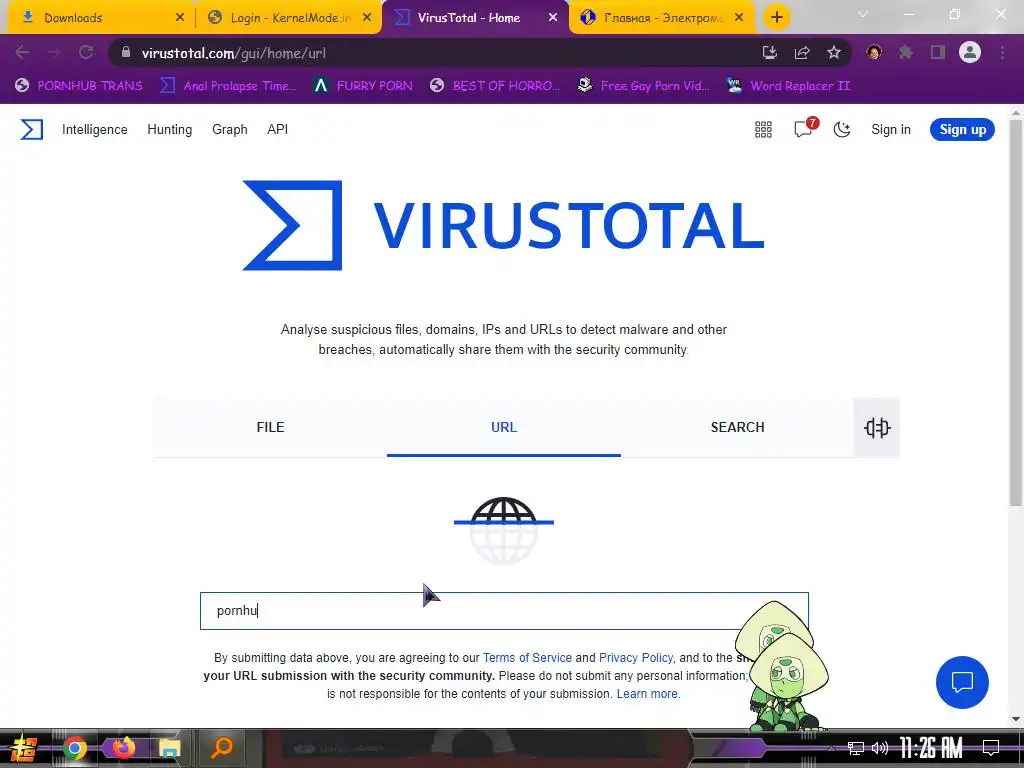Click the Sign in link
Screen dimensions: 1024x768
(891, 129)
